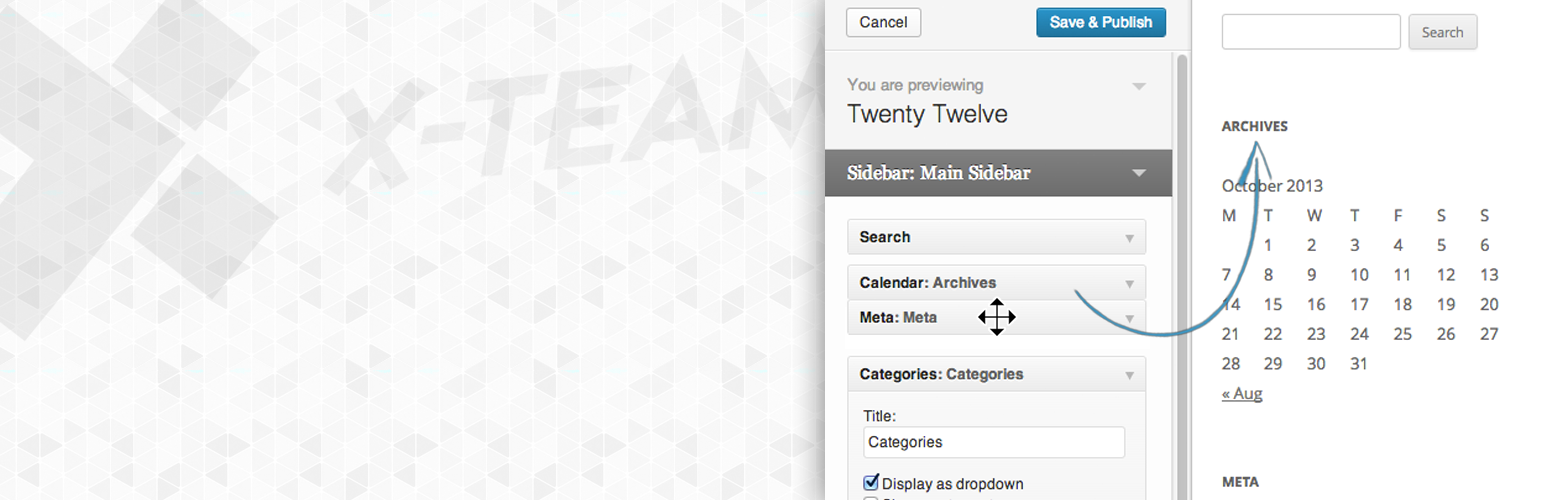1544x500 pixels.
Task: Focus the preview search text field
Action: pos(1311,32)
